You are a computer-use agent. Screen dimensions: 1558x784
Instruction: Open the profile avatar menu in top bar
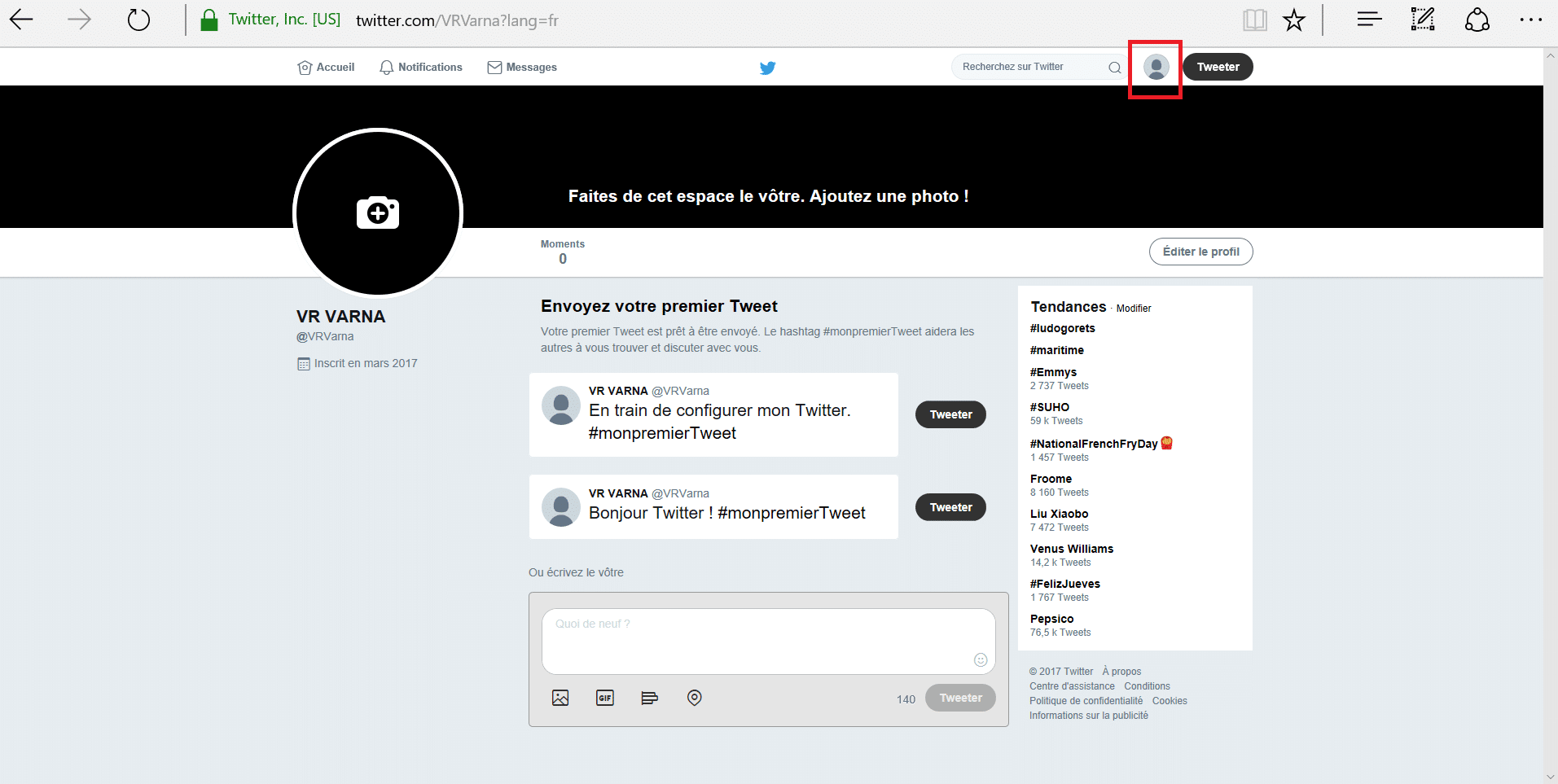(1156, 67)
